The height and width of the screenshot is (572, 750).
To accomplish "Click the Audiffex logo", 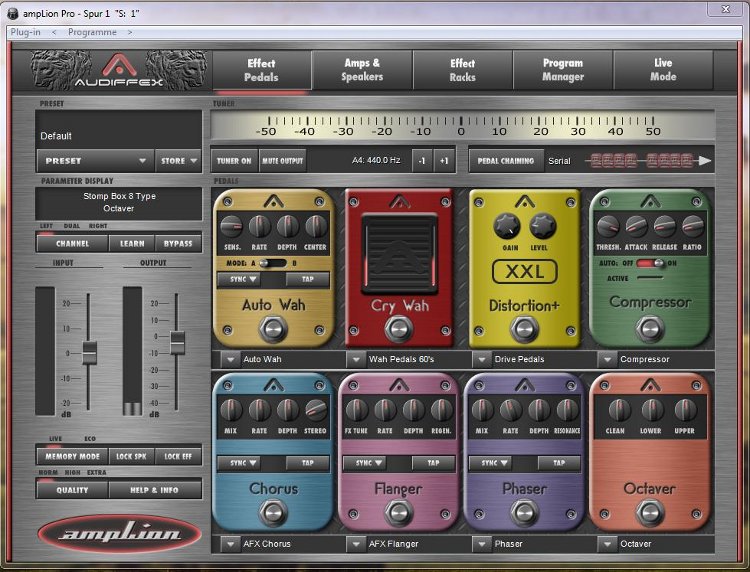I will (119, 72).
